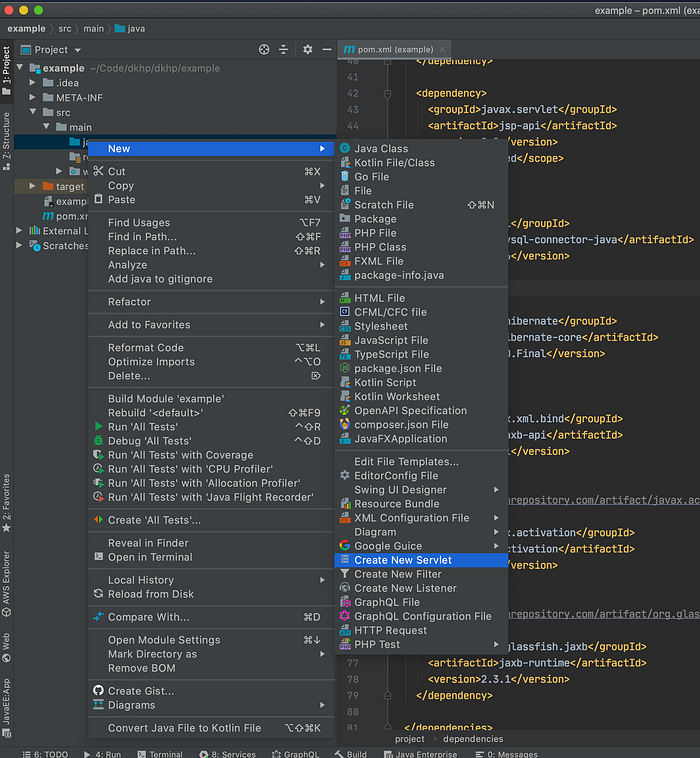Click the locate/select opened file target icon
700x758 pixels.
[x=264, y=49]
